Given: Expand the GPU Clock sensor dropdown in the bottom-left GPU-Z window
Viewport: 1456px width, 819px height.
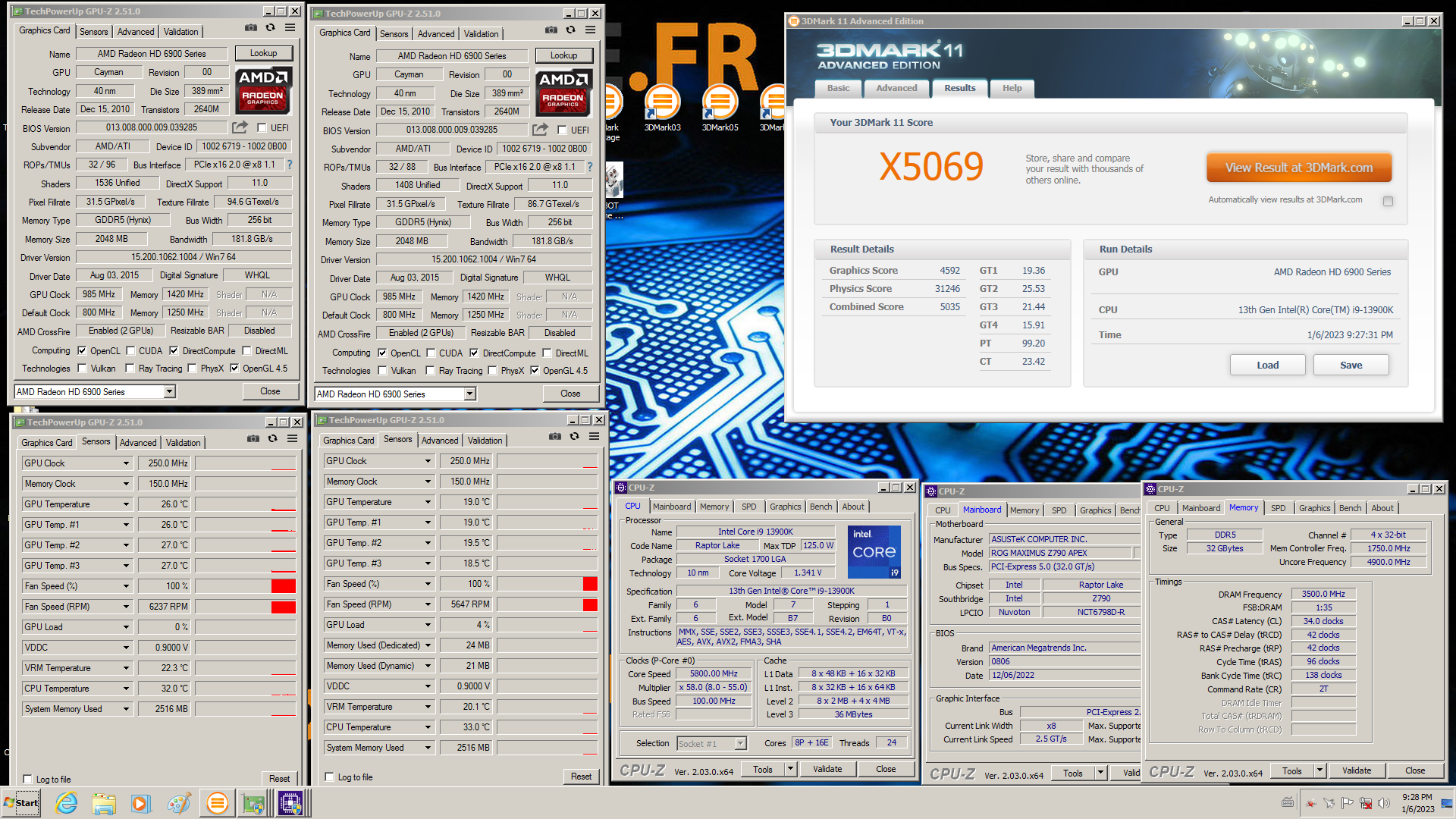Looking at the screenshot, I should click(126, 463).
